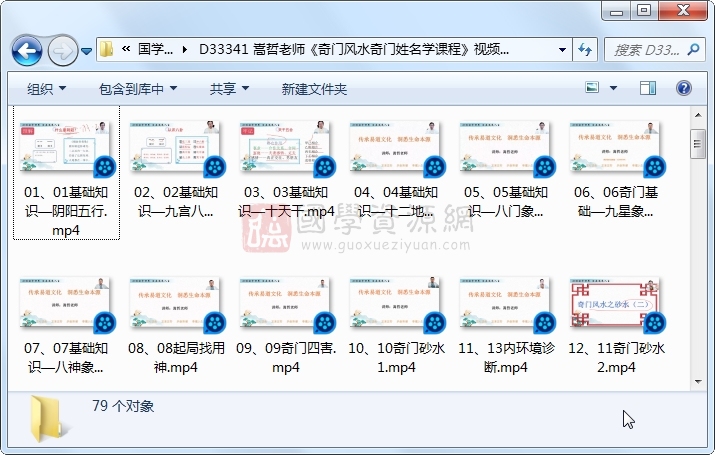Click the greyed Forward arrow button

coord(62,51)
